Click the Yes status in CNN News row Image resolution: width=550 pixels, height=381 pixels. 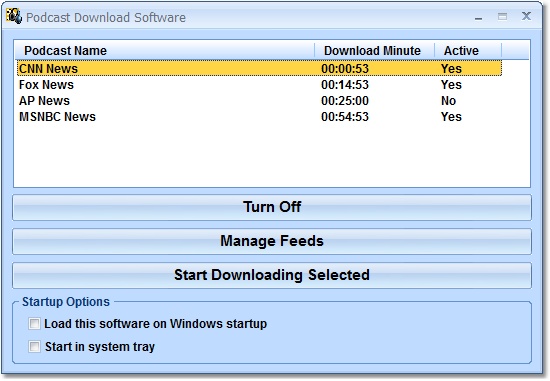pos(451,68)
